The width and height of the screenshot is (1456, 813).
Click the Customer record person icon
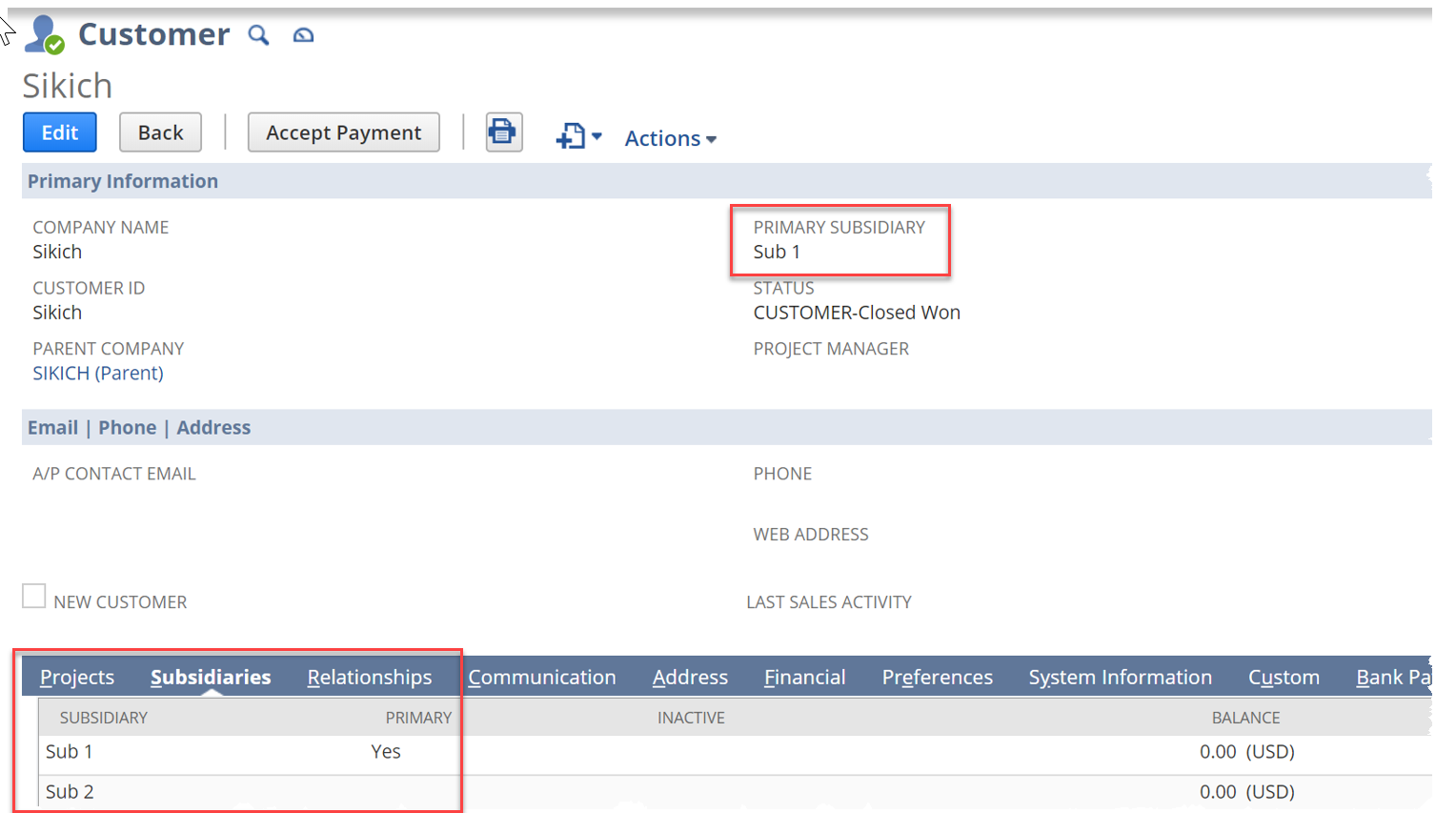click(44, 35)
